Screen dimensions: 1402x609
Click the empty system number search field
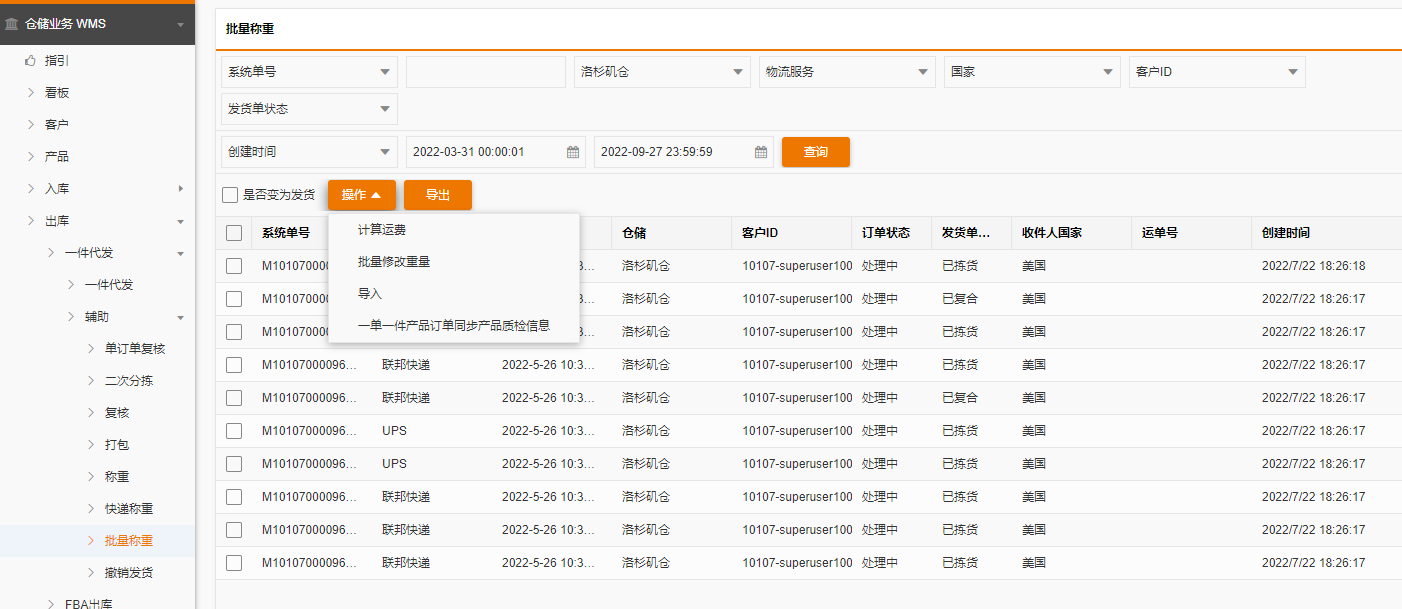tap(486, 72)
